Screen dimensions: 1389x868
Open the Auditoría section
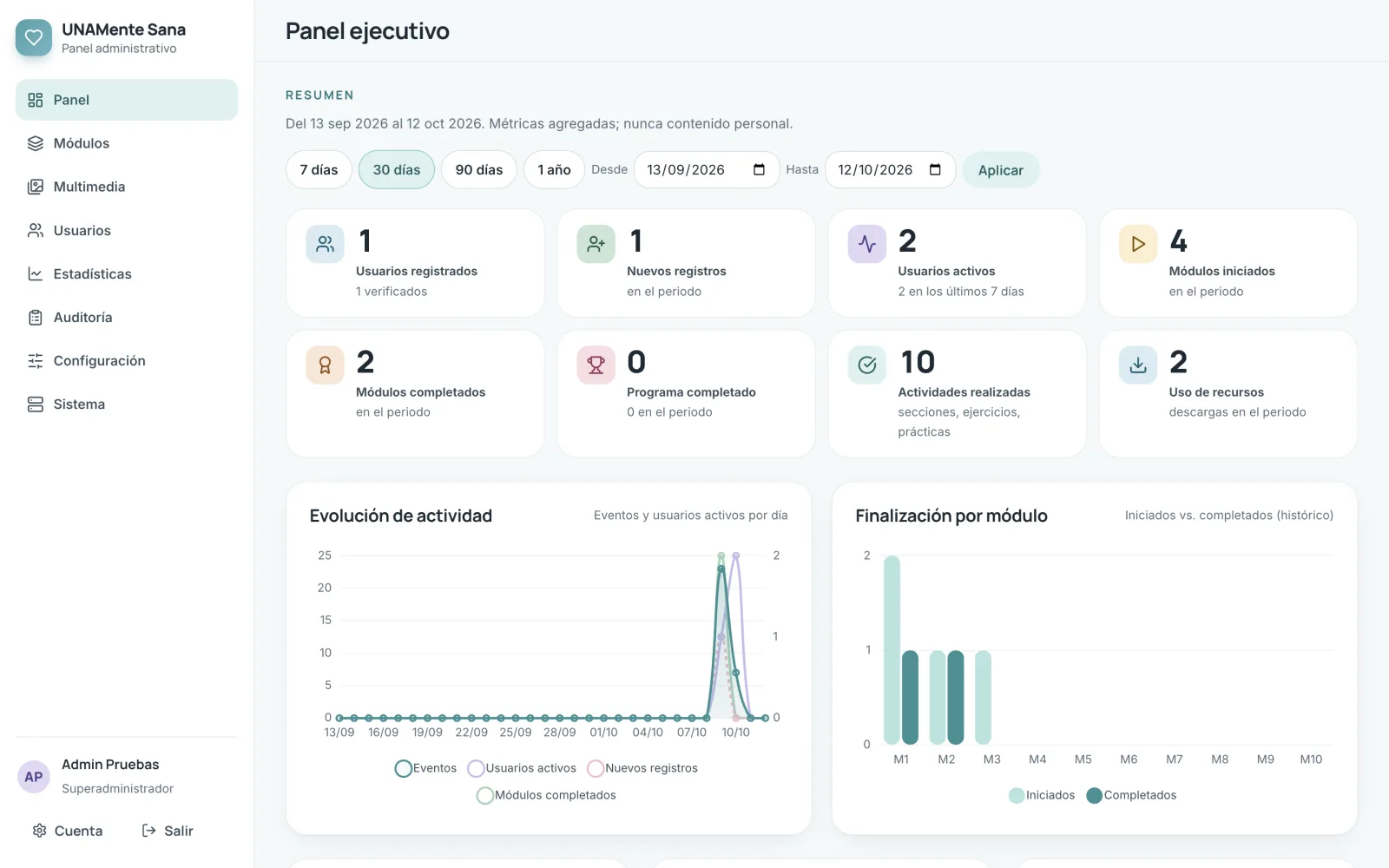[x=127, y=317]
